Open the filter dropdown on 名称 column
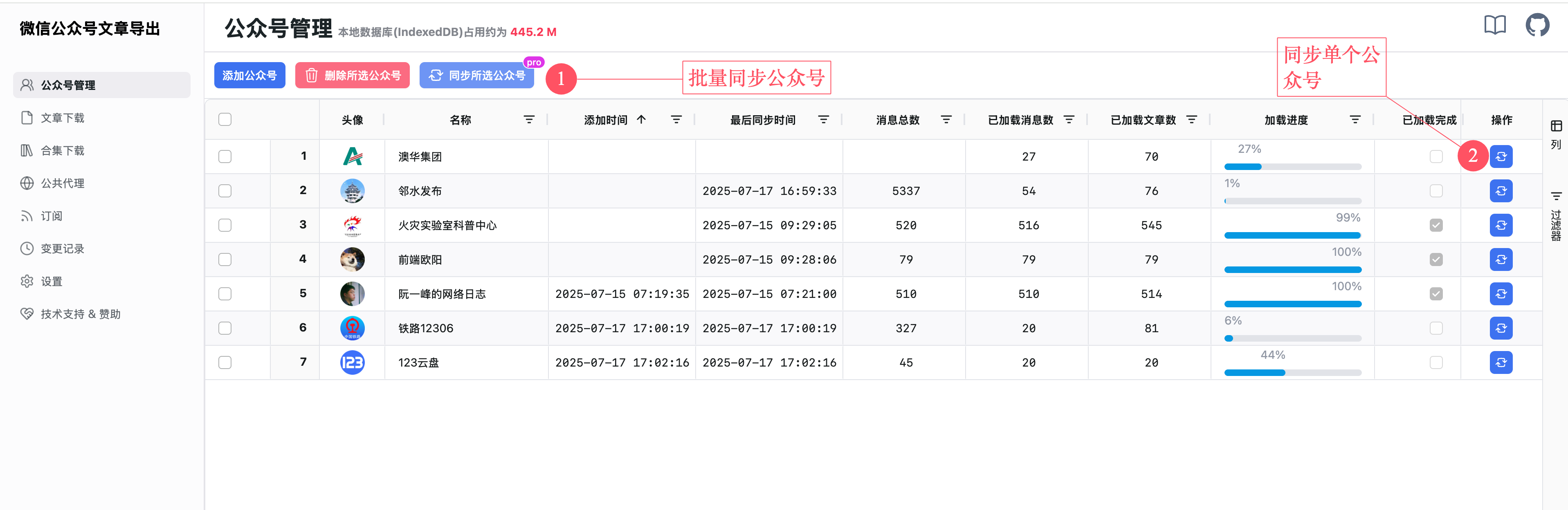 point(528,119)
